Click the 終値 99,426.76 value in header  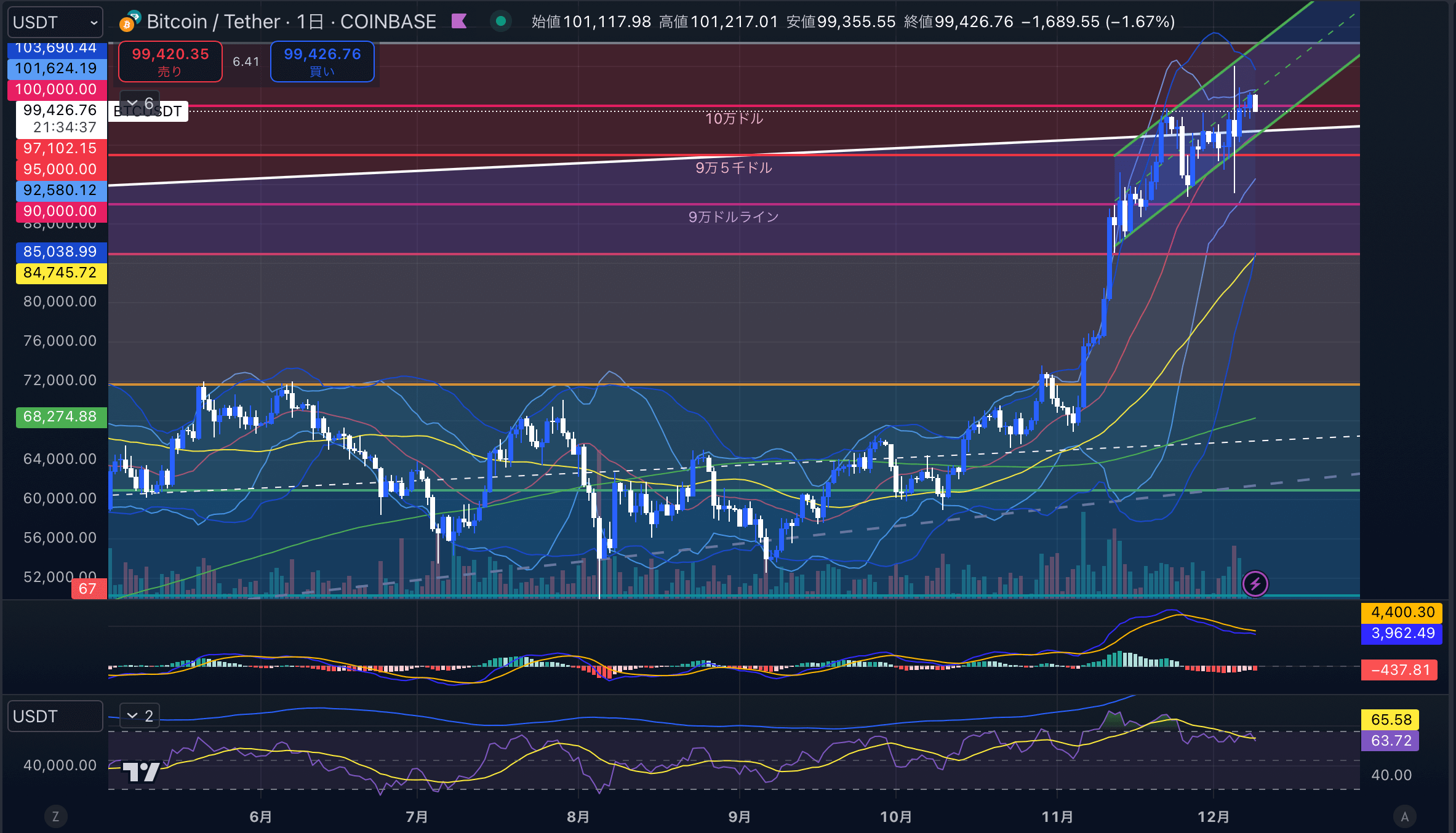tap(958, 22)
